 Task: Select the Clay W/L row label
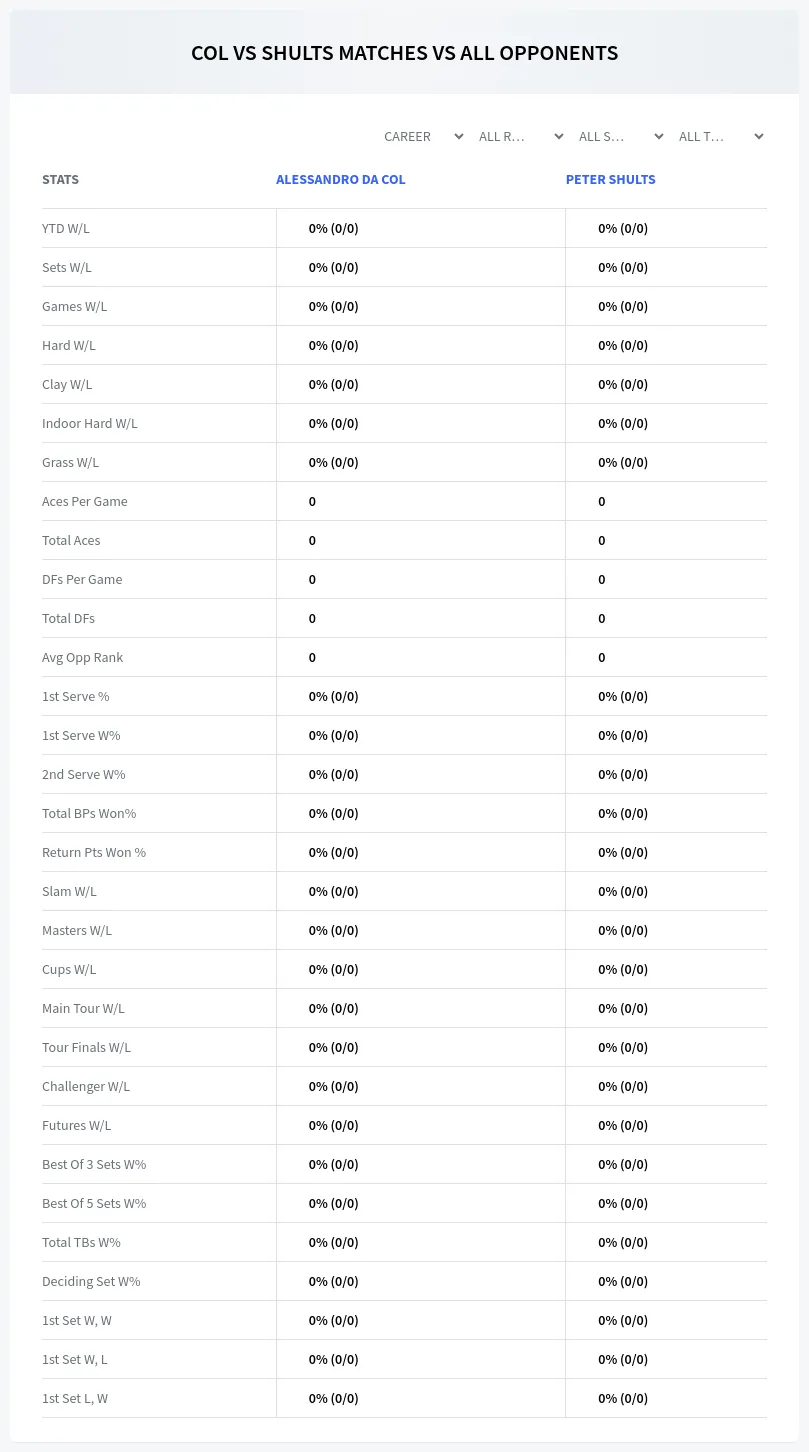point(67,384)
